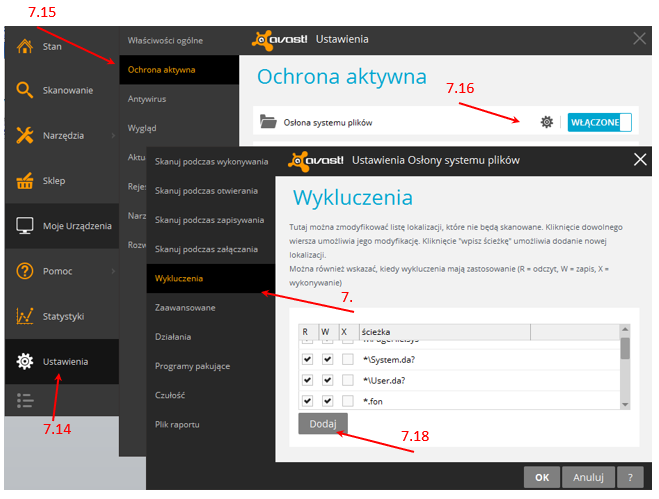The image size is (659, 499).
Task: Open the Wygląd settings section
Action: 179,128
